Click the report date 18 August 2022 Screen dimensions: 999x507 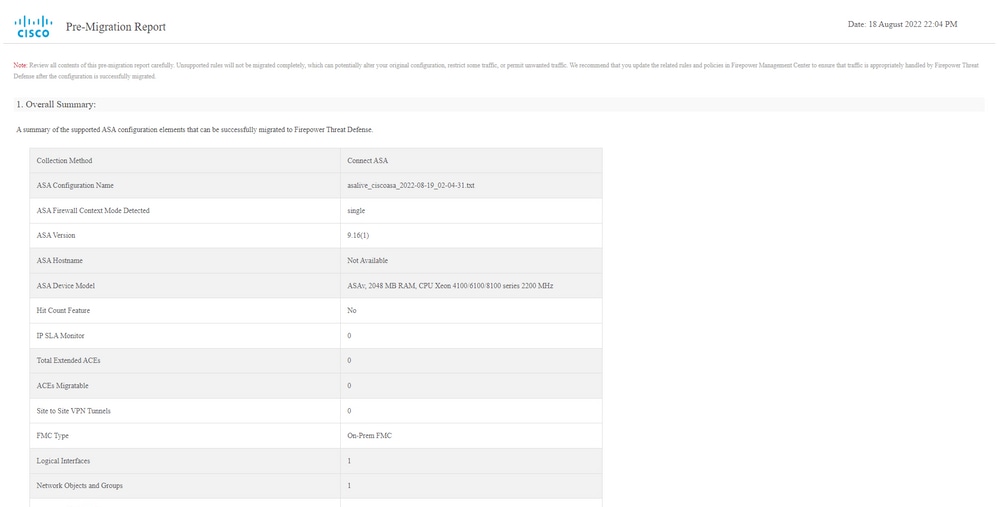click(x=902, y=24)
